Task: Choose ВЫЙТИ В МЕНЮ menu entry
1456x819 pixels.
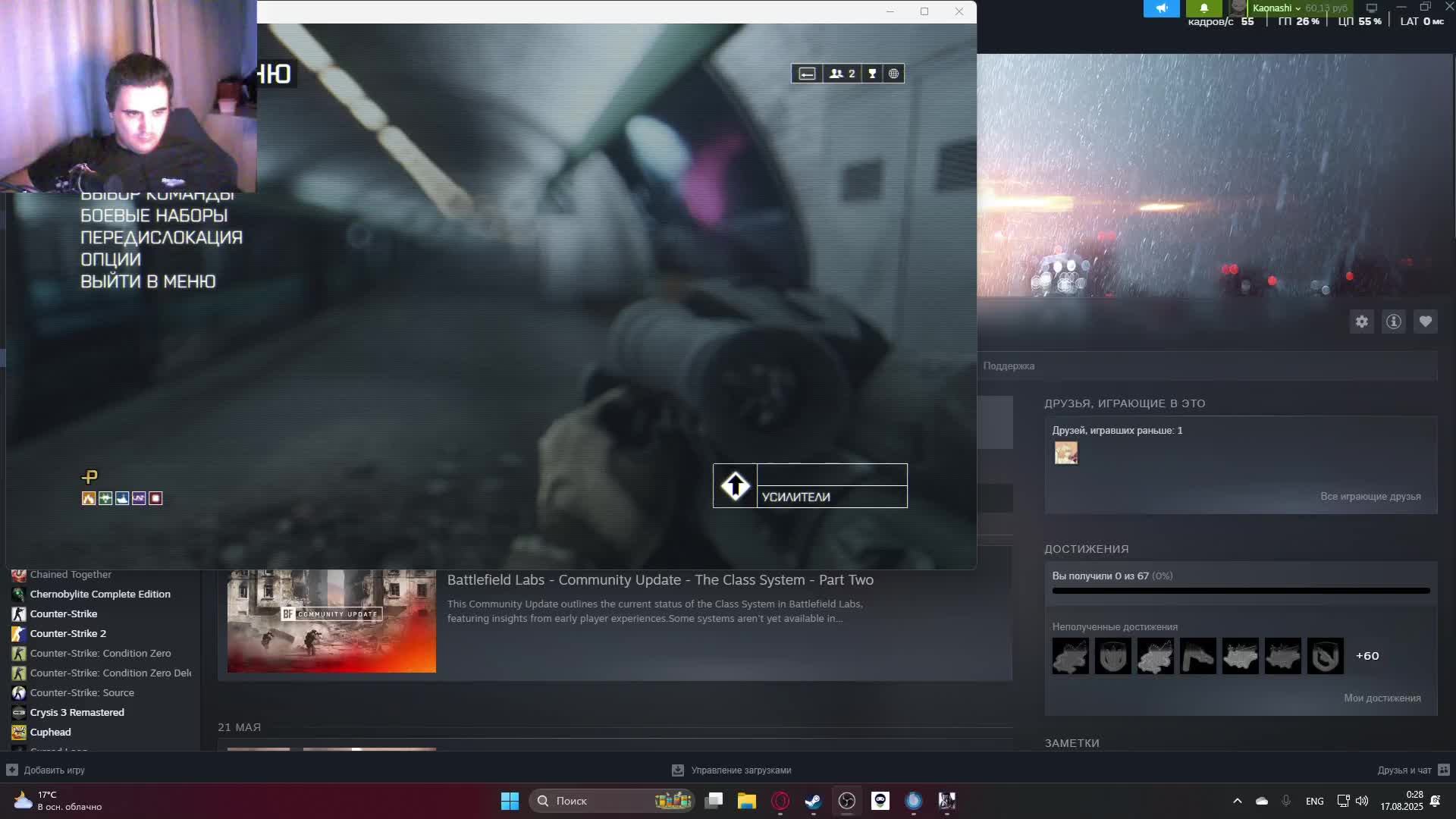Action: [148, 281]
